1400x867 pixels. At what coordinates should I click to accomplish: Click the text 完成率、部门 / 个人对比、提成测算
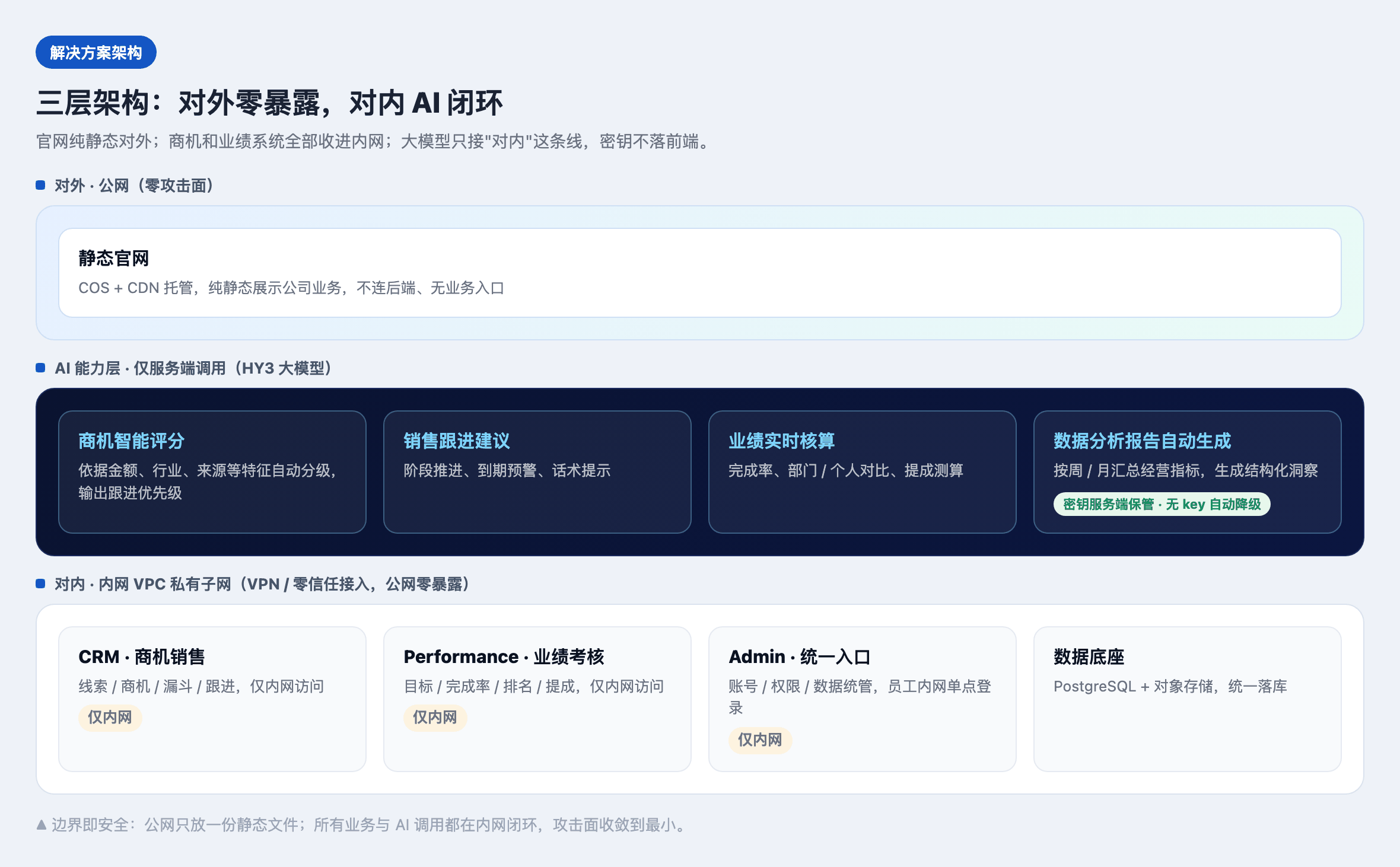[846, 470]
